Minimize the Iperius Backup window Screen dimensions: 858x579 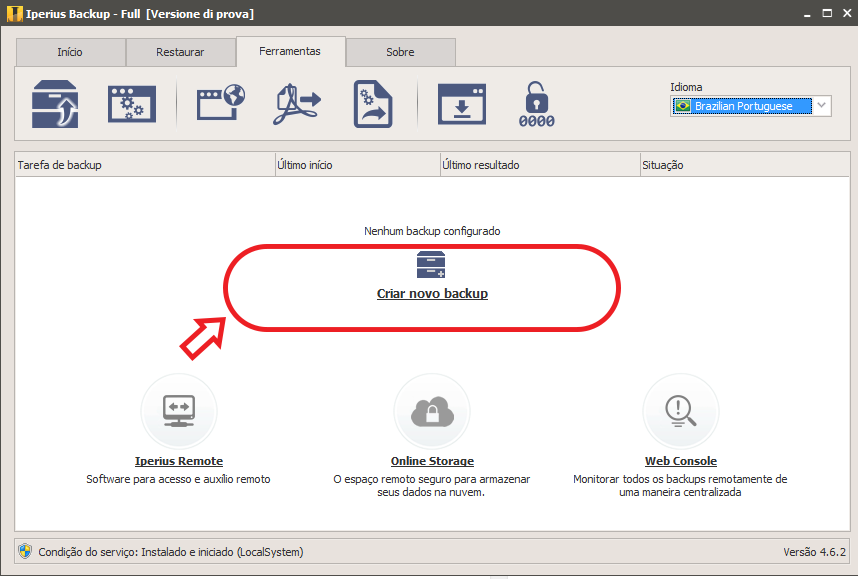point(807,14)
